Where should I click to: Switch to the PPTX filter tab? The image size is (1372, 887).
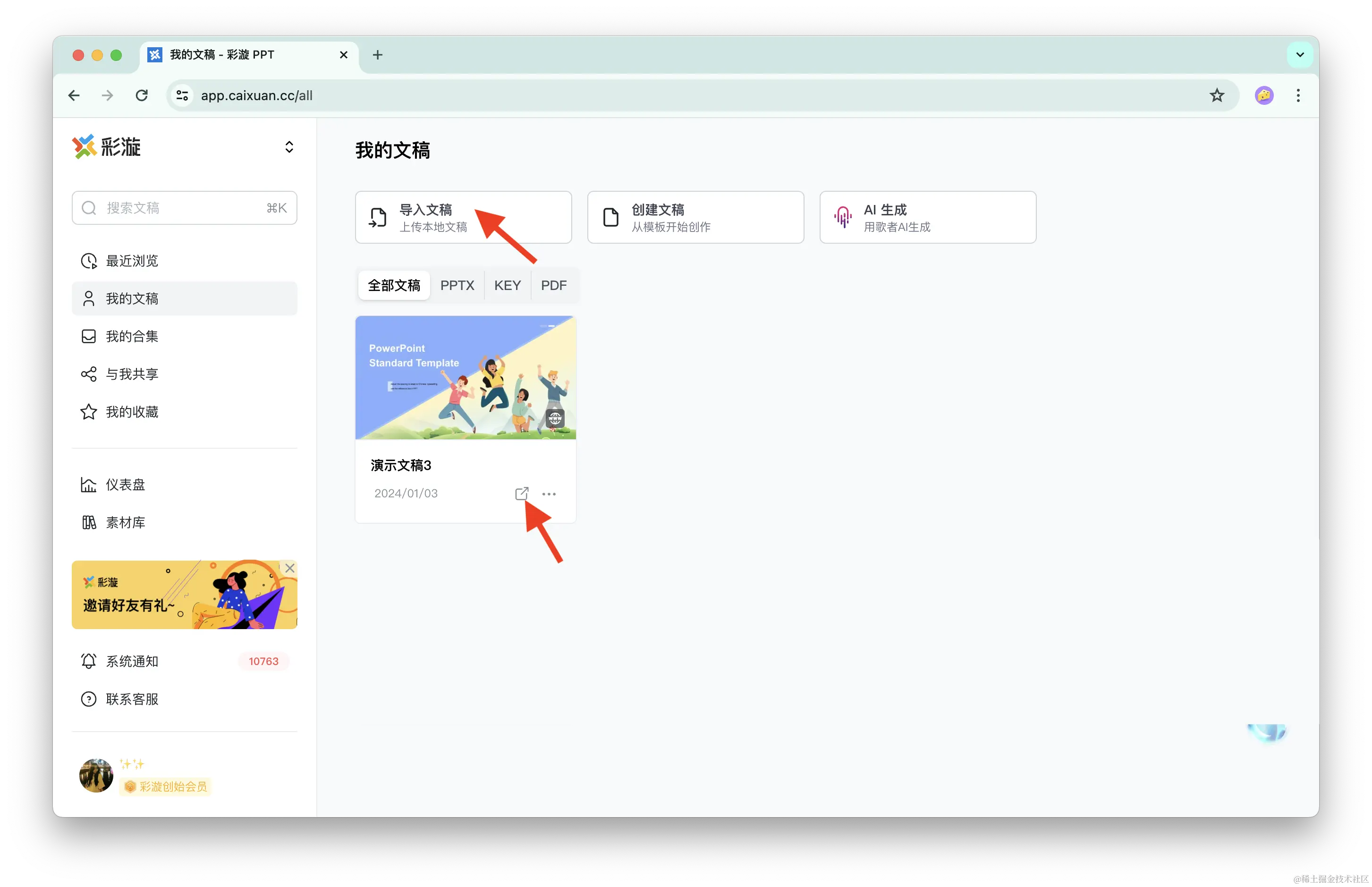point(457,285)
